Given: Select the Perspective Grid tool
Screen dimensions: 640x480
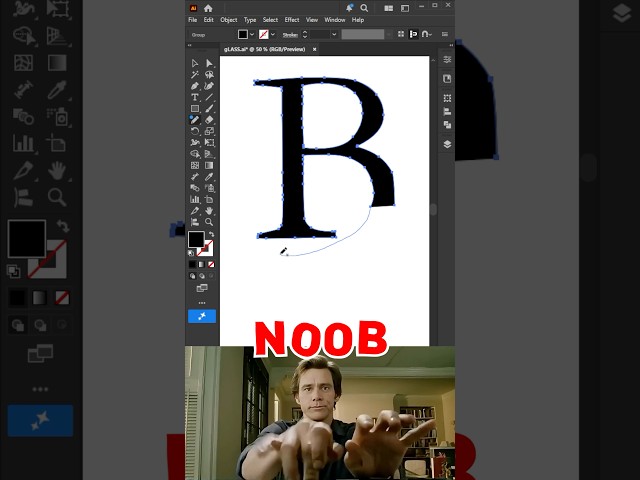Looking at the screenshot, I should point(209,154).
